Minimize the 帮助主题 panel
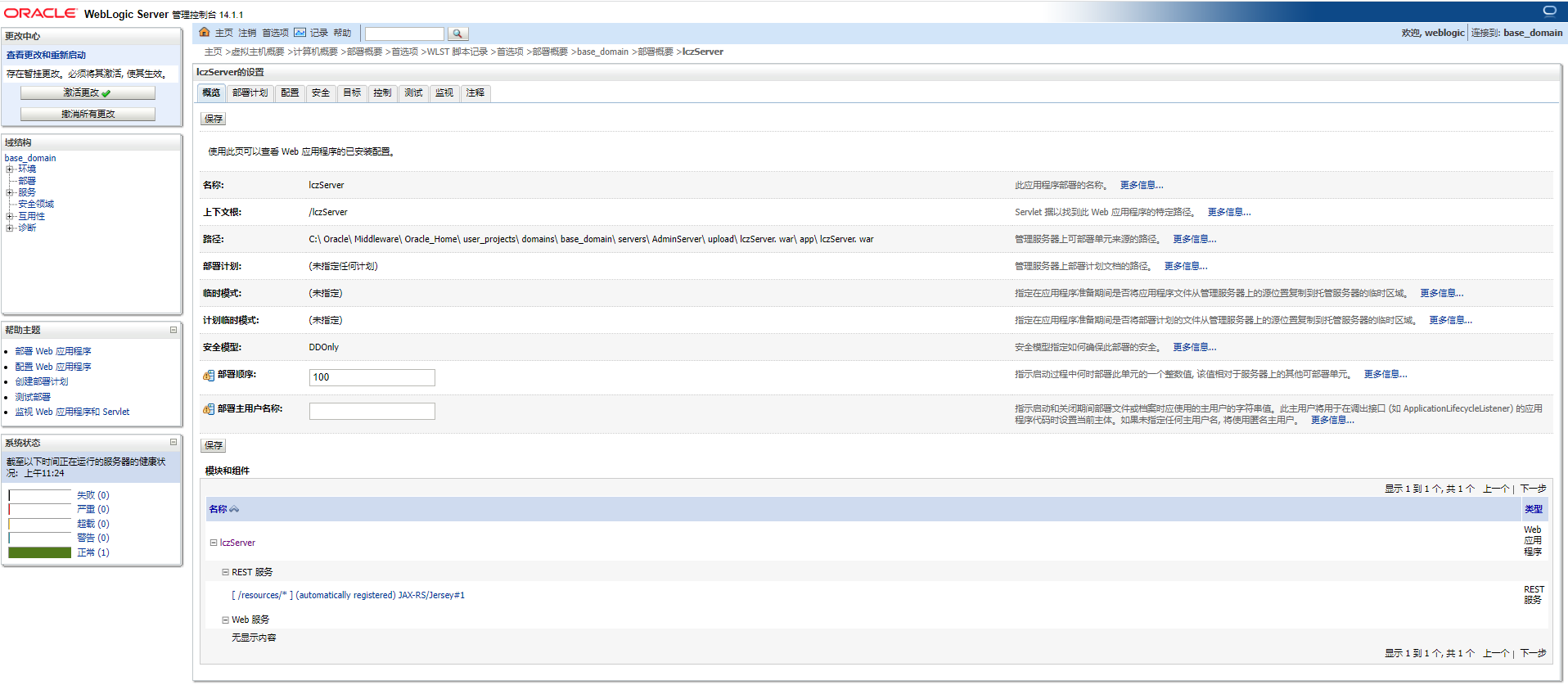This screenshot has height=685, width=1568. (173, 330)
